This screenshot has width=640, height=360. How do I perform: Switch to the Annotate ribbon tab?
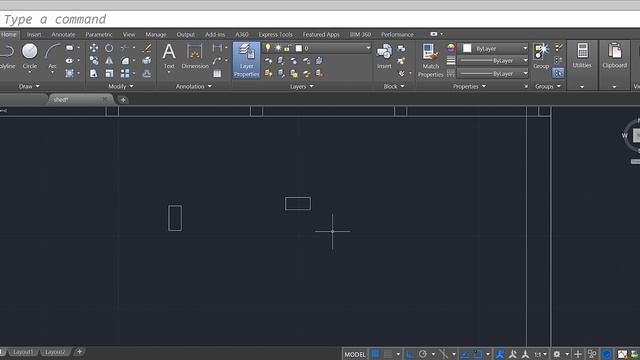[63, 34]
